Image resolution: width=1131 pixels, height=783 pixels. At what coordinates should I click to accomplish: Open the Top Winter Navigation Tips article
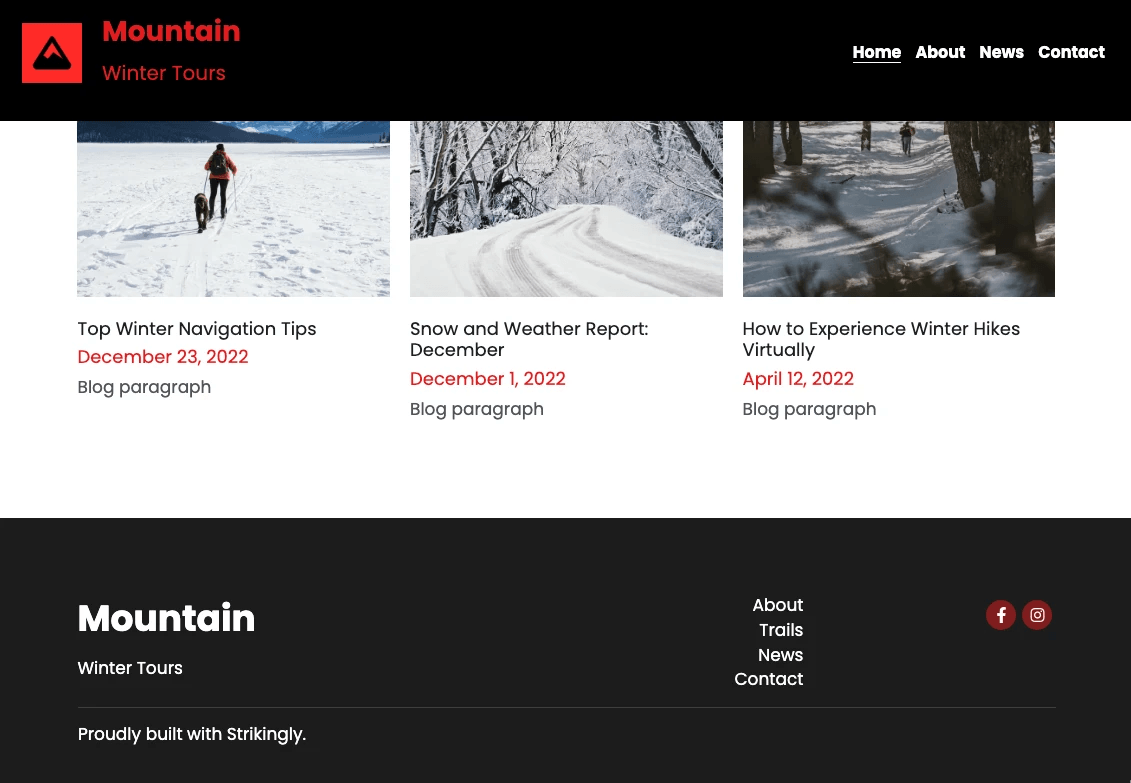[x=196, y=329]
